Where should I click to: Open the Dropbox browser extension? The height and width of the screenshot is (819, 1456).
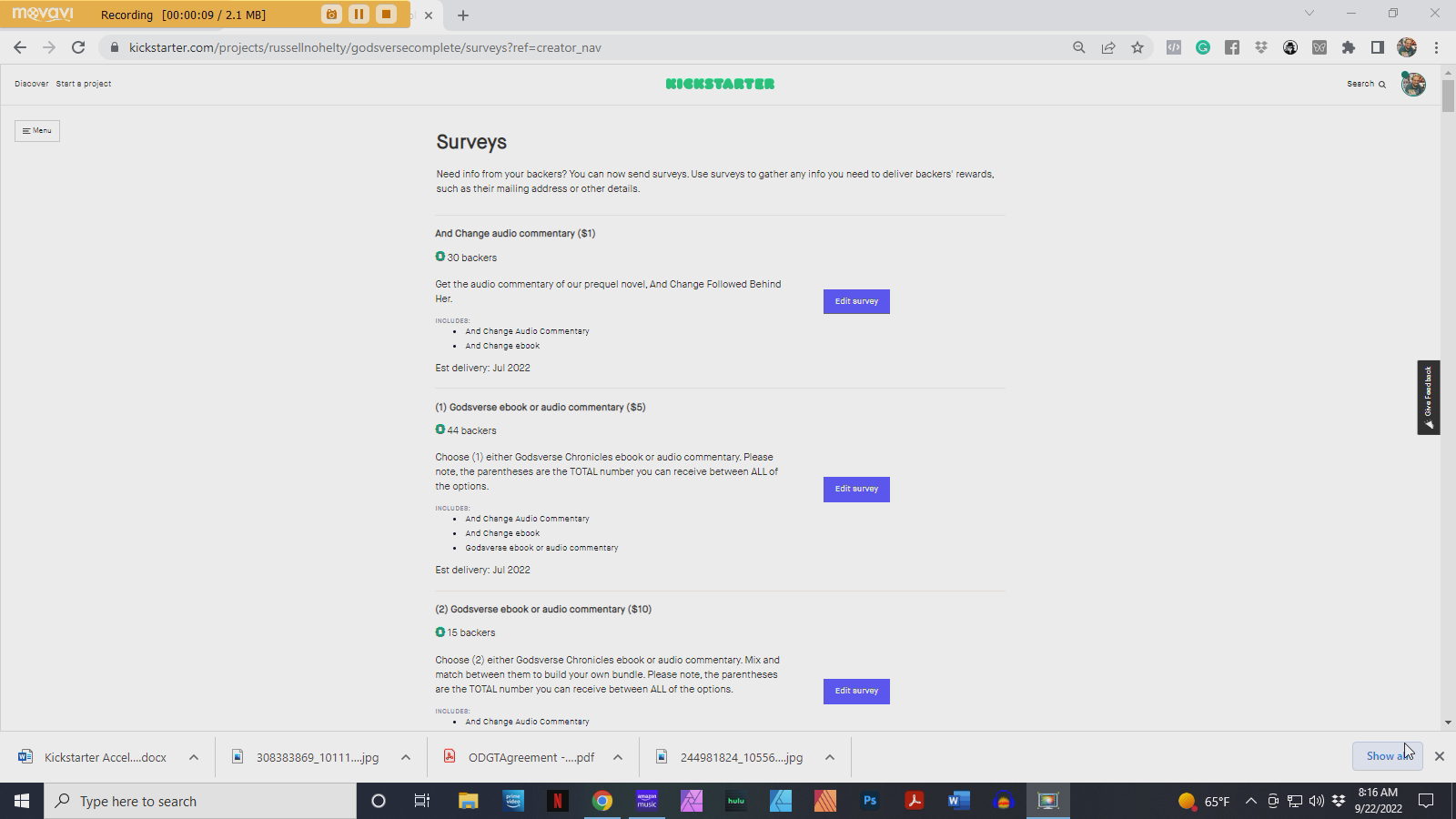point(1260,47)
